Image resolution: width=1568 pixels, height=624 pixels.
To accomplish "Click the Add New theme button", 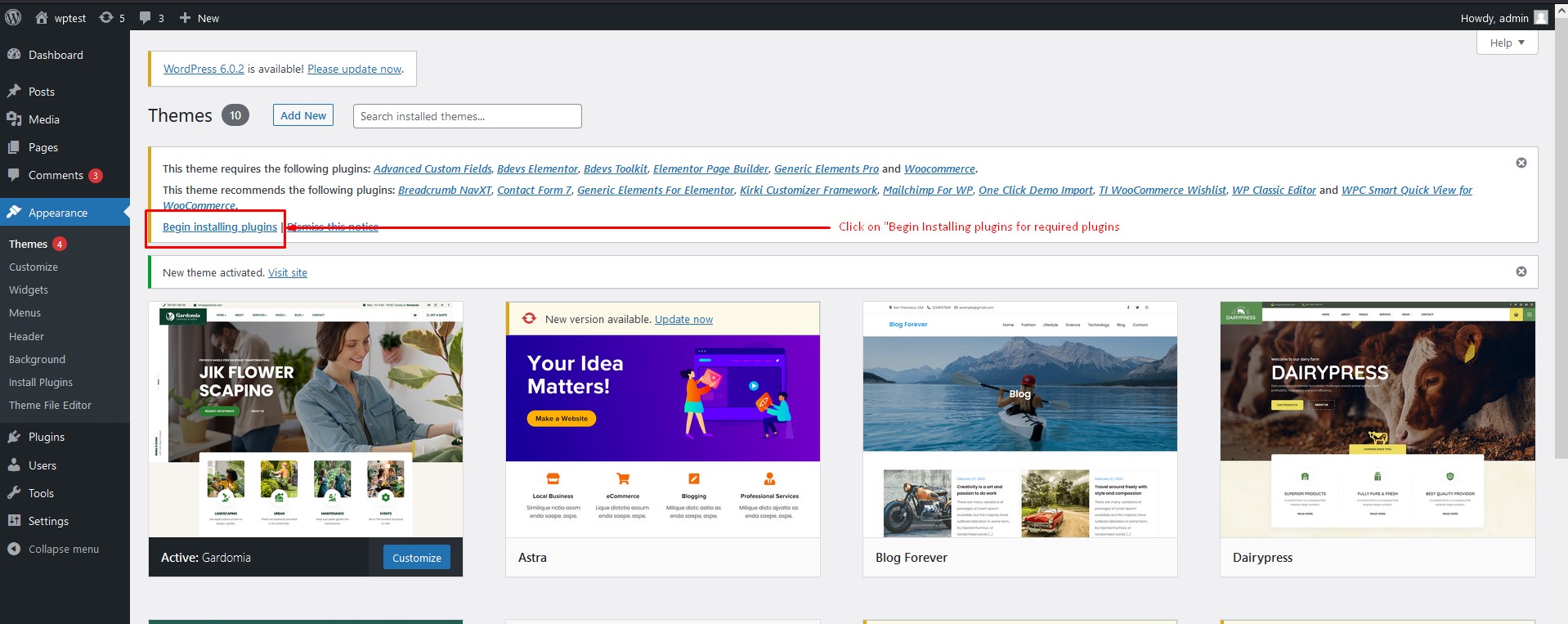I will point(302,115).
